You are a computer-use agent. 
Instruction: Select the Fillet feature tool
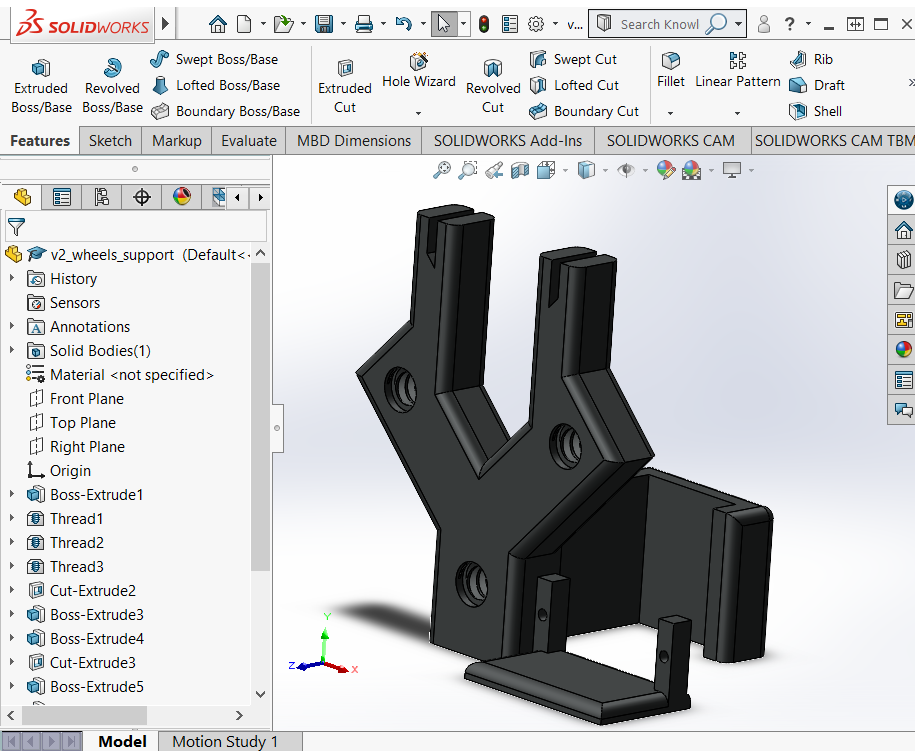671,70
